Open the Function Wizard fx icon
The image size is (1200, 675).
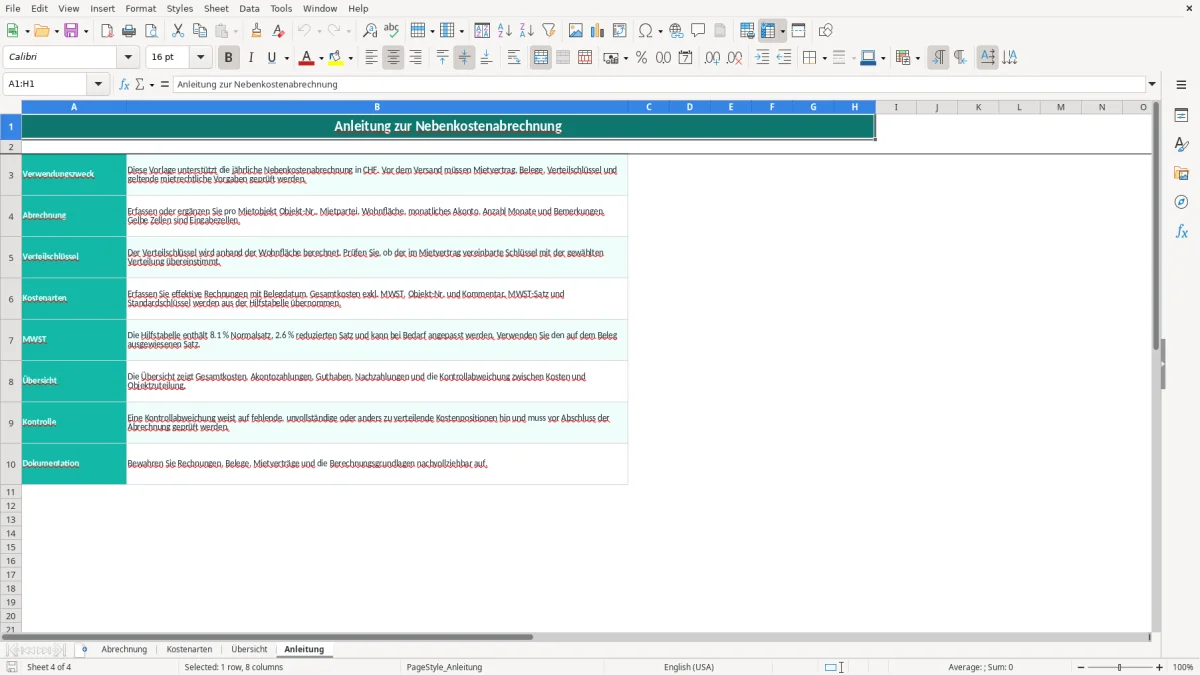[124, 84]
